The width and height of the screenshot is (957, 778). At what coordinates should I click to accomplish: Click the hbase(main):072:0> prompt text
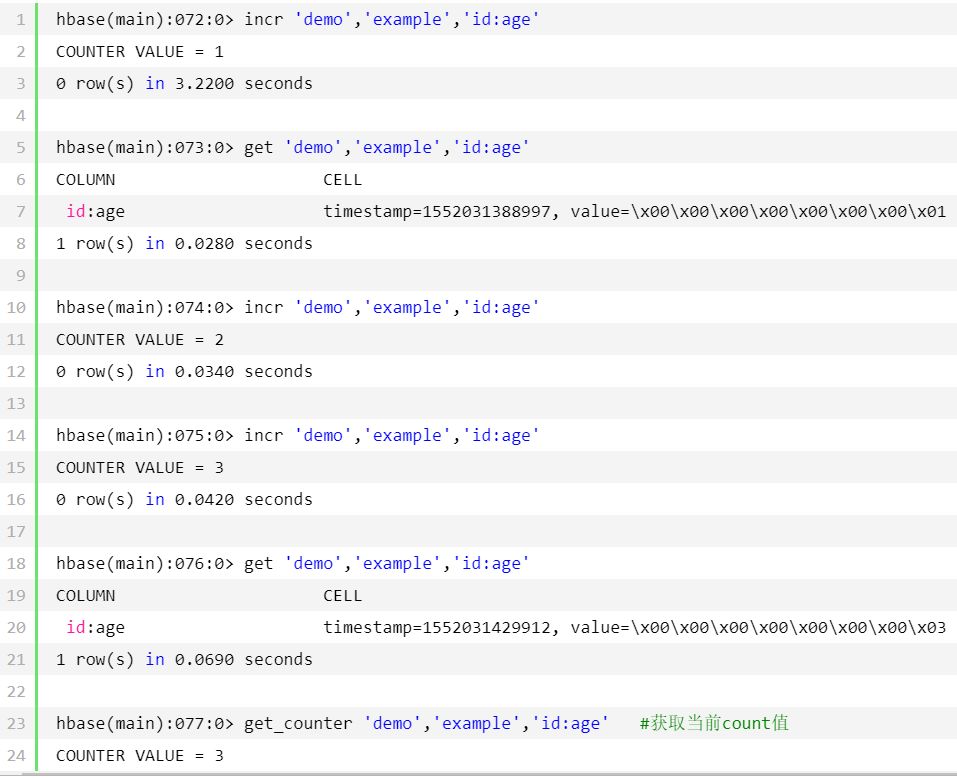point(145,19)
